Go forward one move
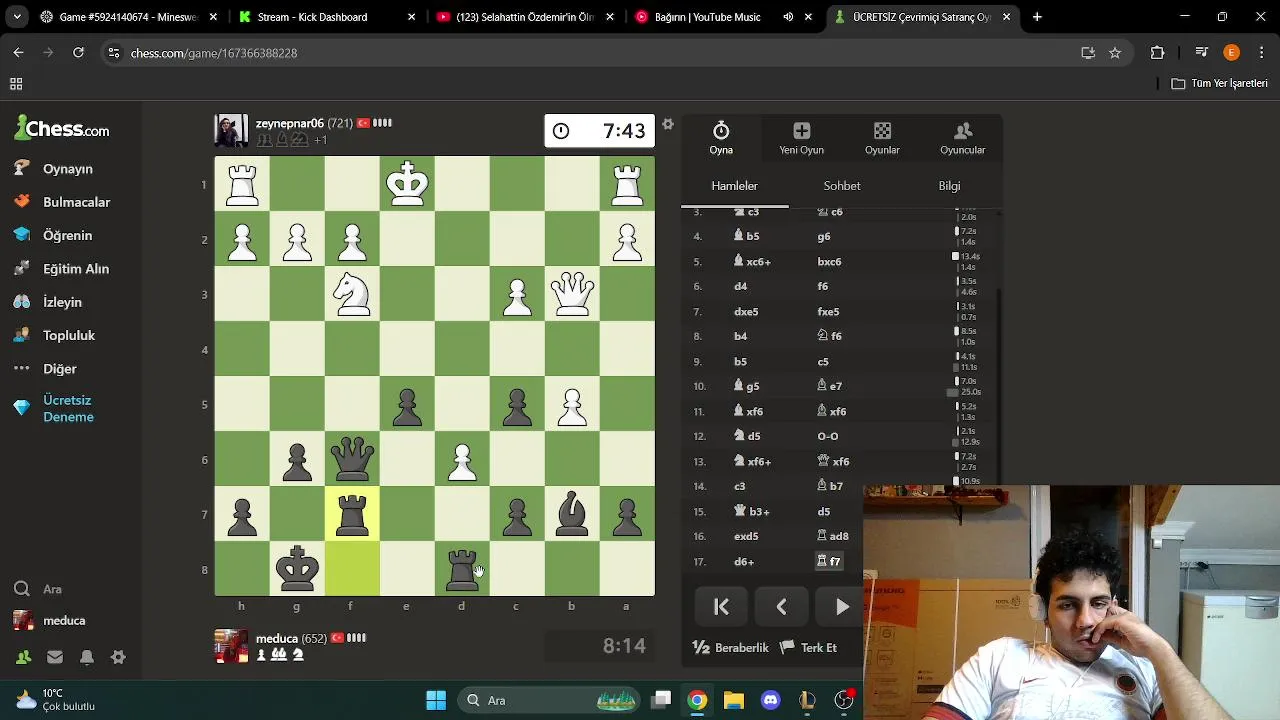The height and width of the screenshot is (720, 1280). point(842,607)
